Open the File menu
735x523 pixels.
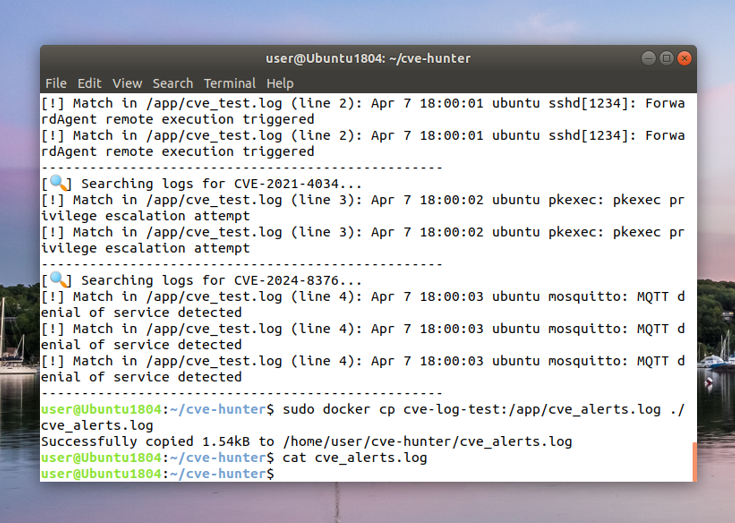click(56, 83)
